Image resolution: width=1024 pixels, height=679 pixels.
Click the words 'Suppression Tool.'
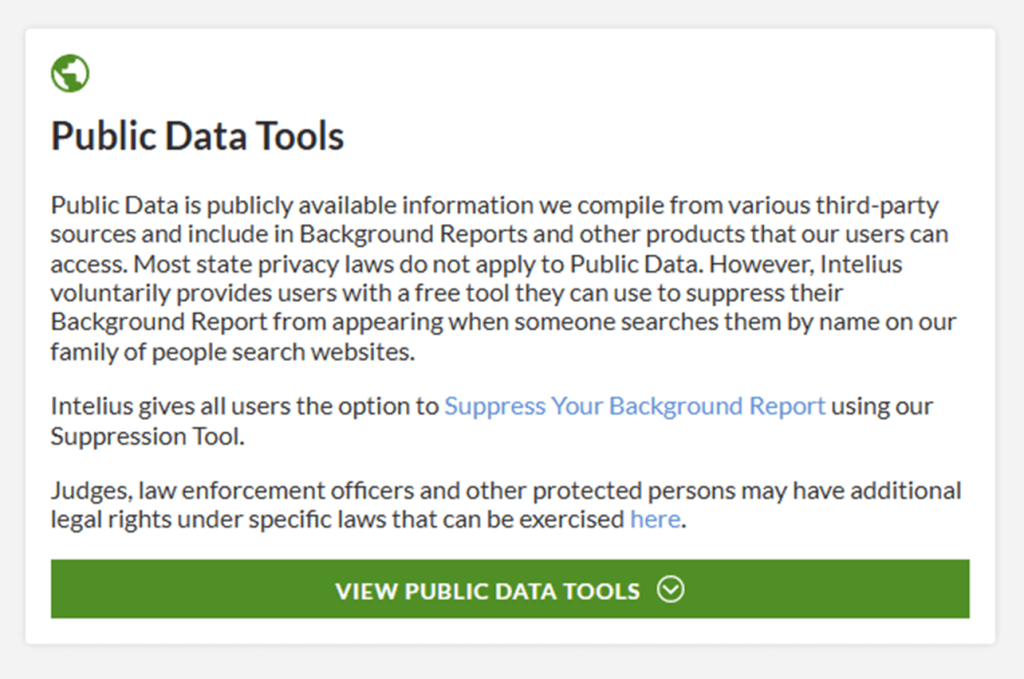click(x=146, y=436)
